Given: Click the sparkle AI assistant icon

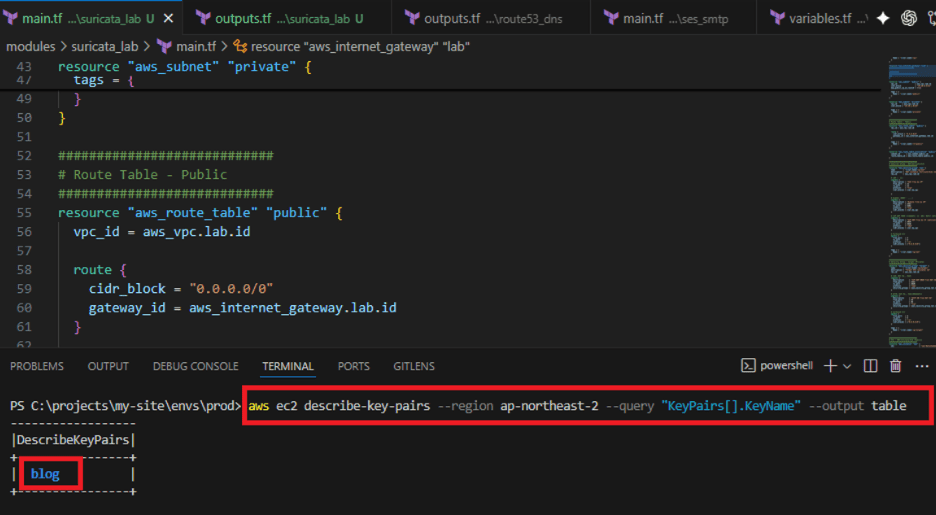Looking at the screenshot, I should (883, 17).
